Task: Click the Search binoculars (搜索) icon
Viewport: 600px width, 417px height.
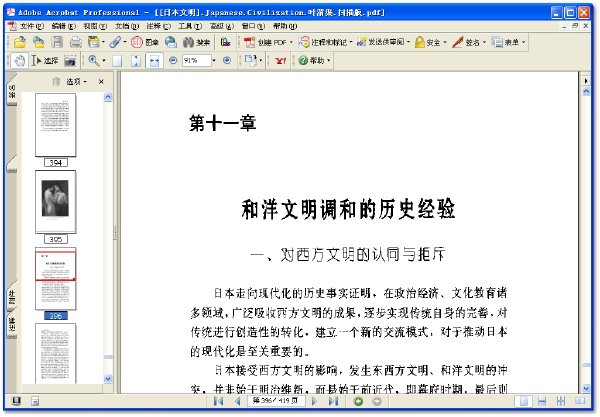Action: point(196,42)
